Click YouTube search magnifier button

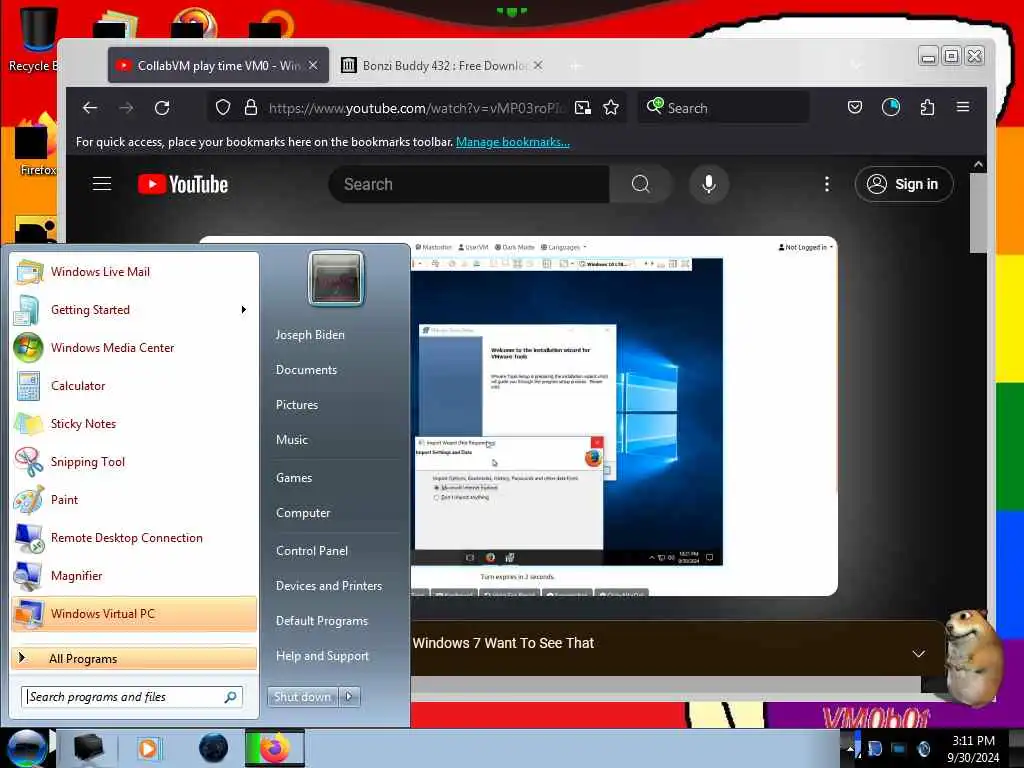pos(641,184)
